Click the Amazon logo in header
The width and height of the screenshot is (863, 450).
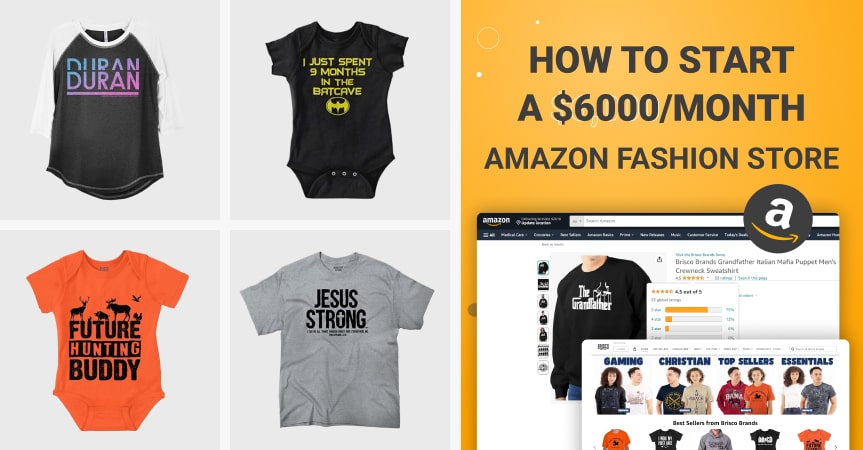[x=496, y=221]
